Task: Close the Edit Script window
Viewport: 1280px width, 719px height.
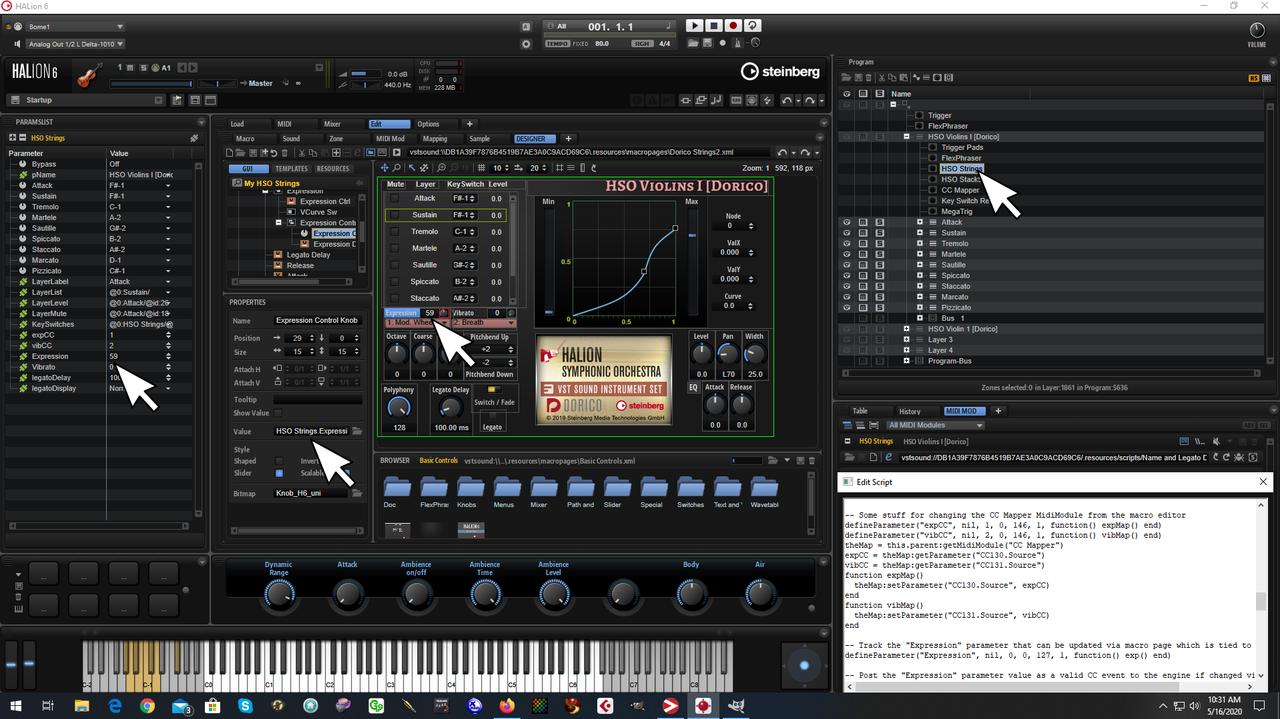Action: click(x=1262, y=482)
